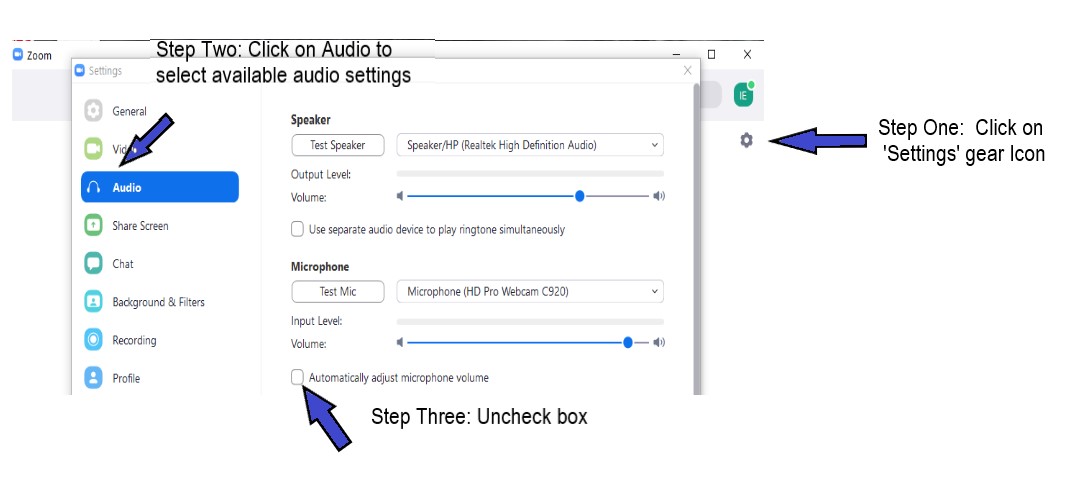Switch to the Audio settings tab
This screenshot has width=1070, height=479.
(x=160, y=188)
